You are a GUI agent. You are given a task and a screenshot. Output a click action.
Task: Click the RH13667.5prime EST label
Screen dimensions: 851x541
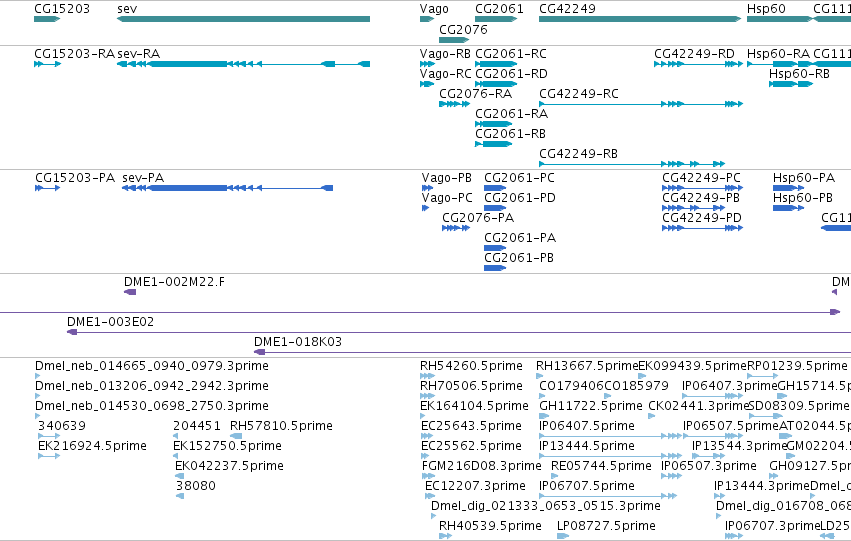[587, 366]
